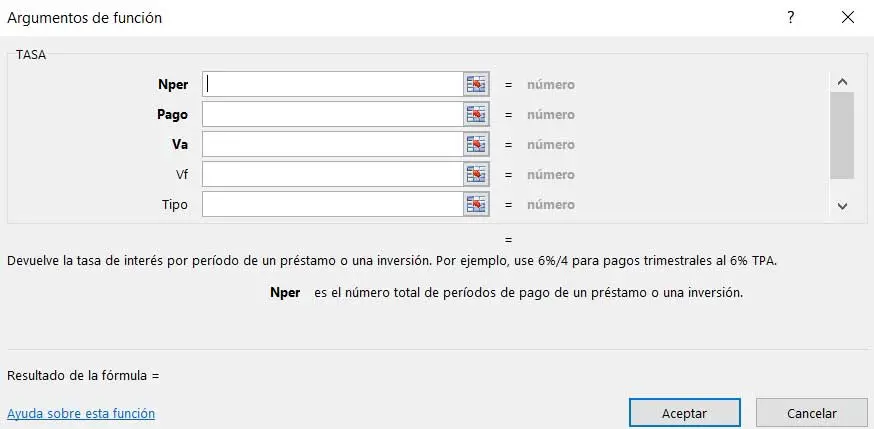Image resolution: width=874 pixels, height=429 pixels.
Task: Click the range selector icon for Vf
Action: click(476, 175)
